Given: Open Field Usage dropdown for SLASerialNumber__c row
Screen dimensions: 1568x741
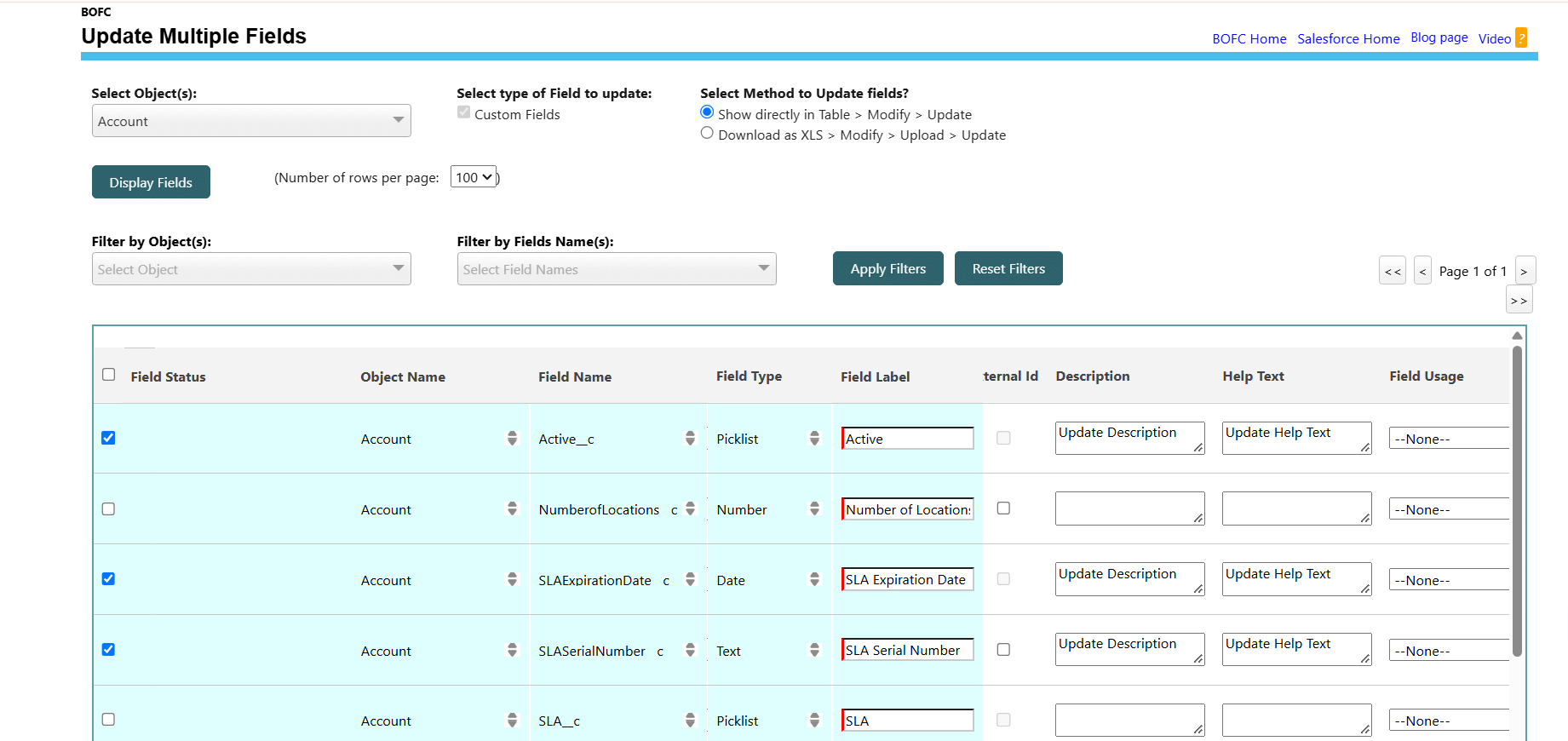Looking at the screenshot, I should click(x=1449, y=651).
